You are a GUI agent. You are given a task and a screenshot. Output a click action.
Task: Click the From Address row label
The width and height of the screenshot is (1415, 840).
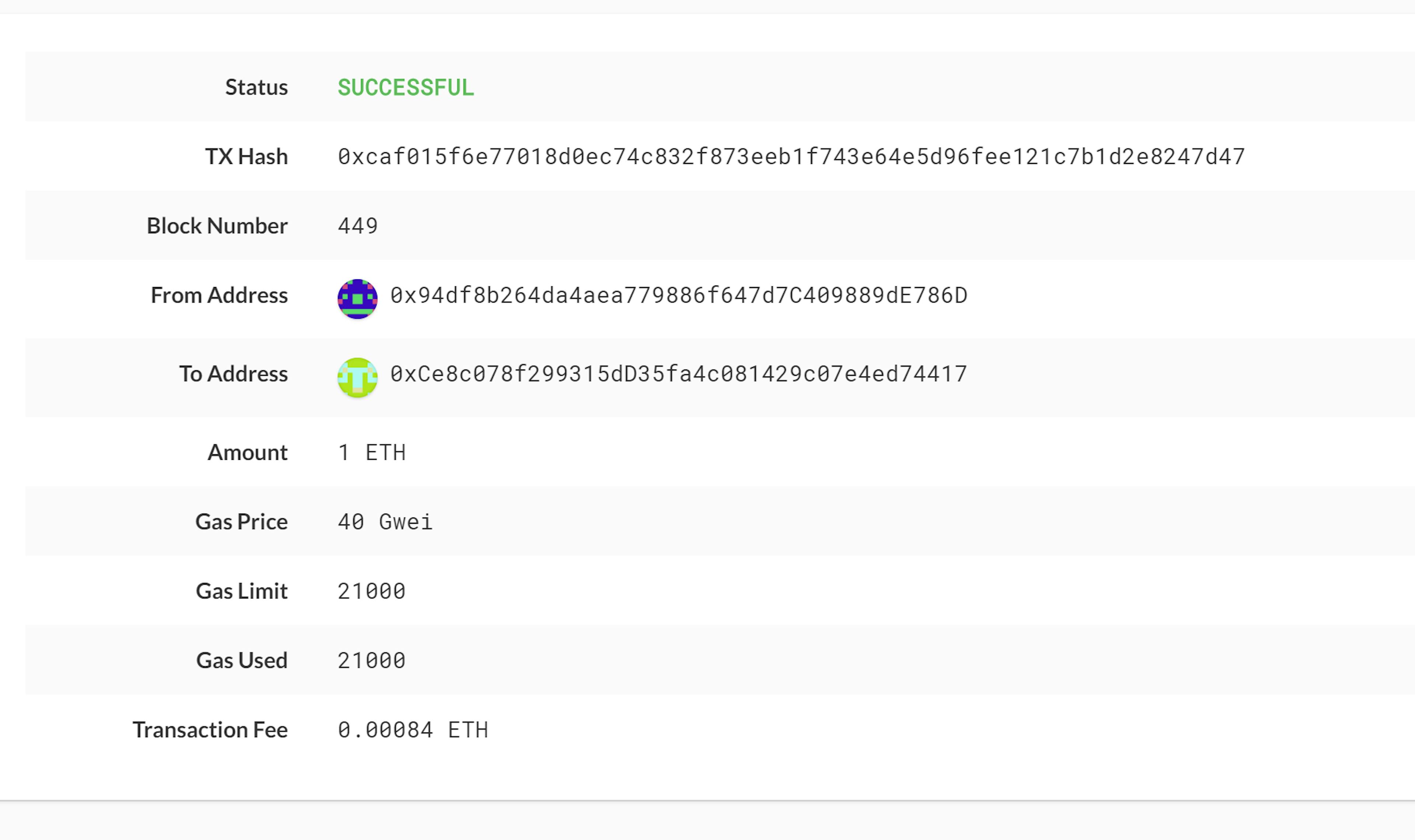tap(219, 295)
